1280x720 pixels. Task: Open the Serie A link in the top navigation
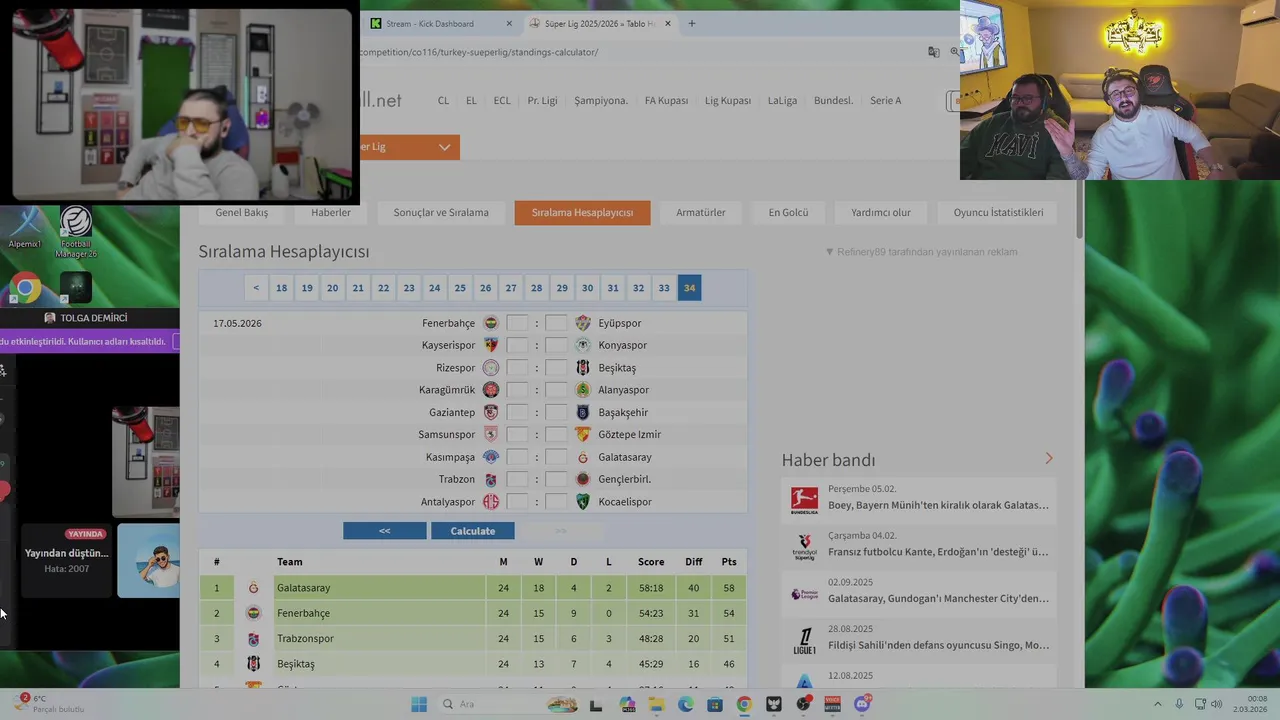[x=885, y=101]
